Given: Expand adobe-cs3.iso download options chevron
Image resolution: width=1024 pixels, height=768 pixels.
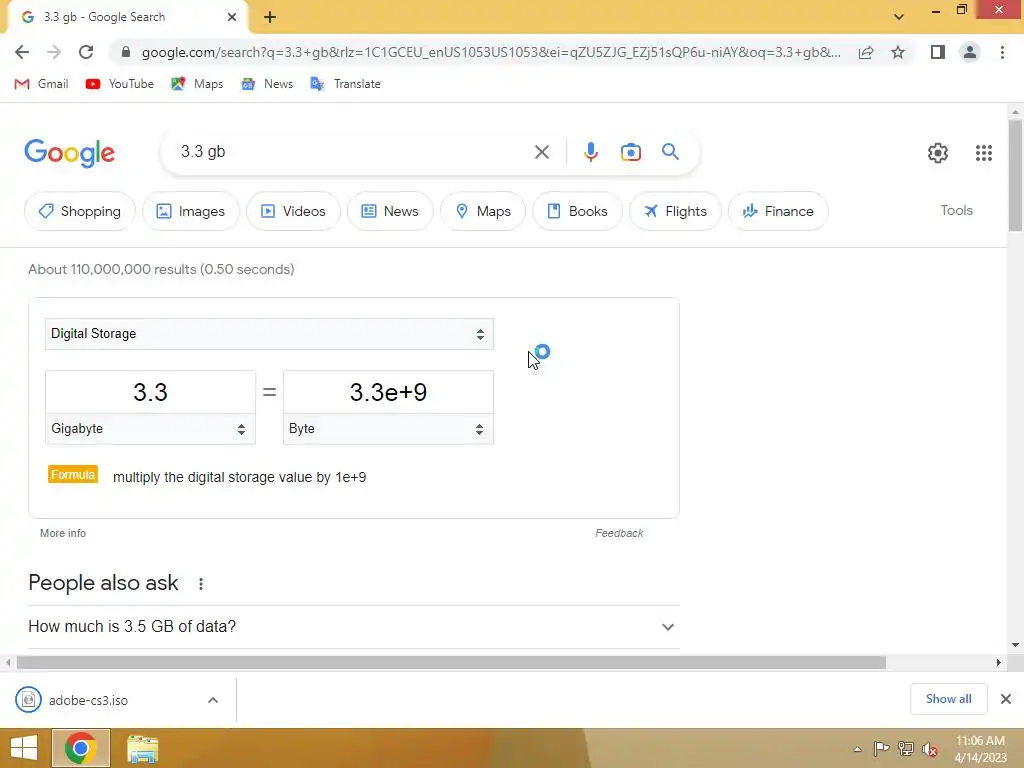Looking at the screenshot, I should (212, 700).
